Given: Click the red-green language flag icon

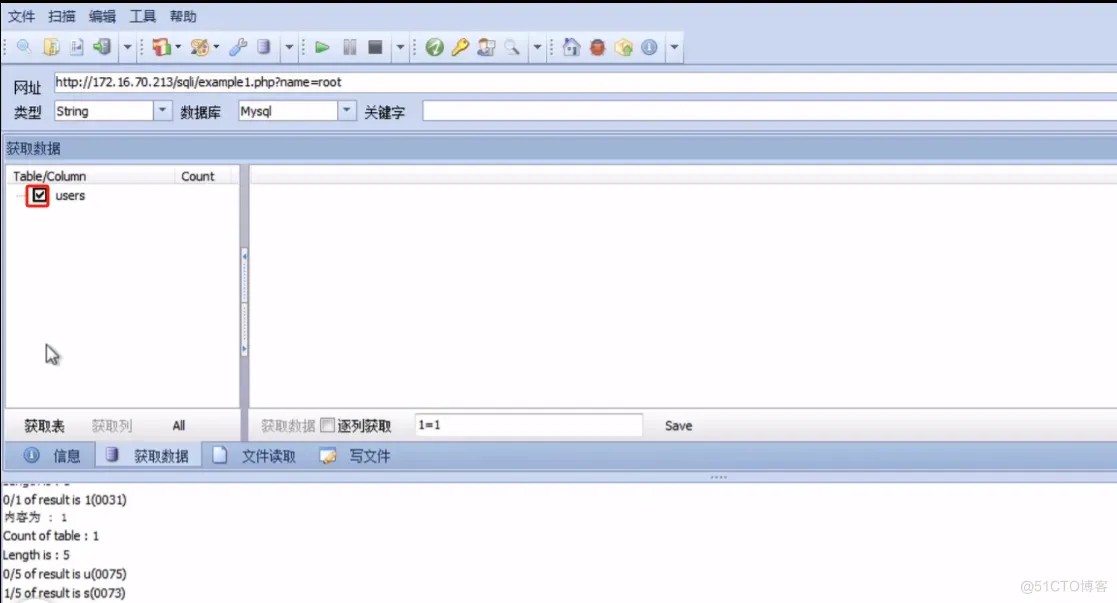Looking at the screenshot, I should click(x=162, y=47).
